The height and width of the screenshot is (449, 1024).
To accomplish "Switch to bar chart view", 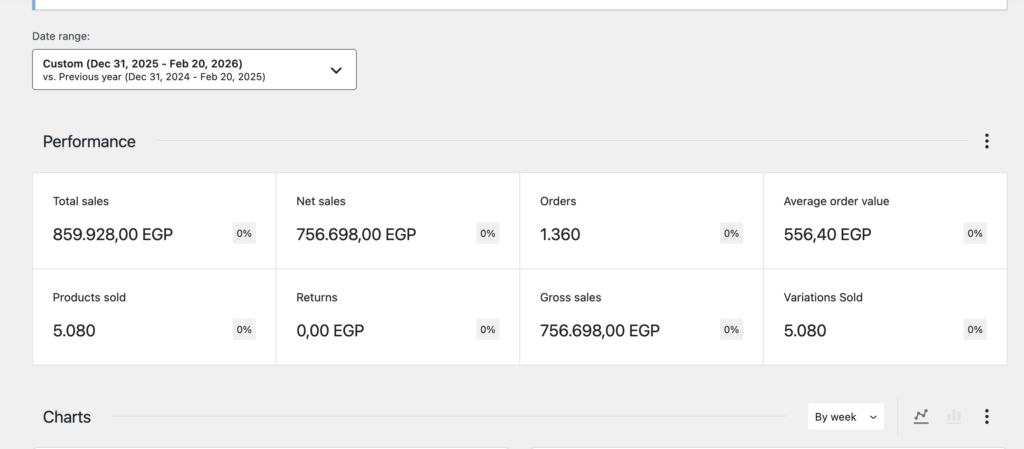I will (954, 417).
